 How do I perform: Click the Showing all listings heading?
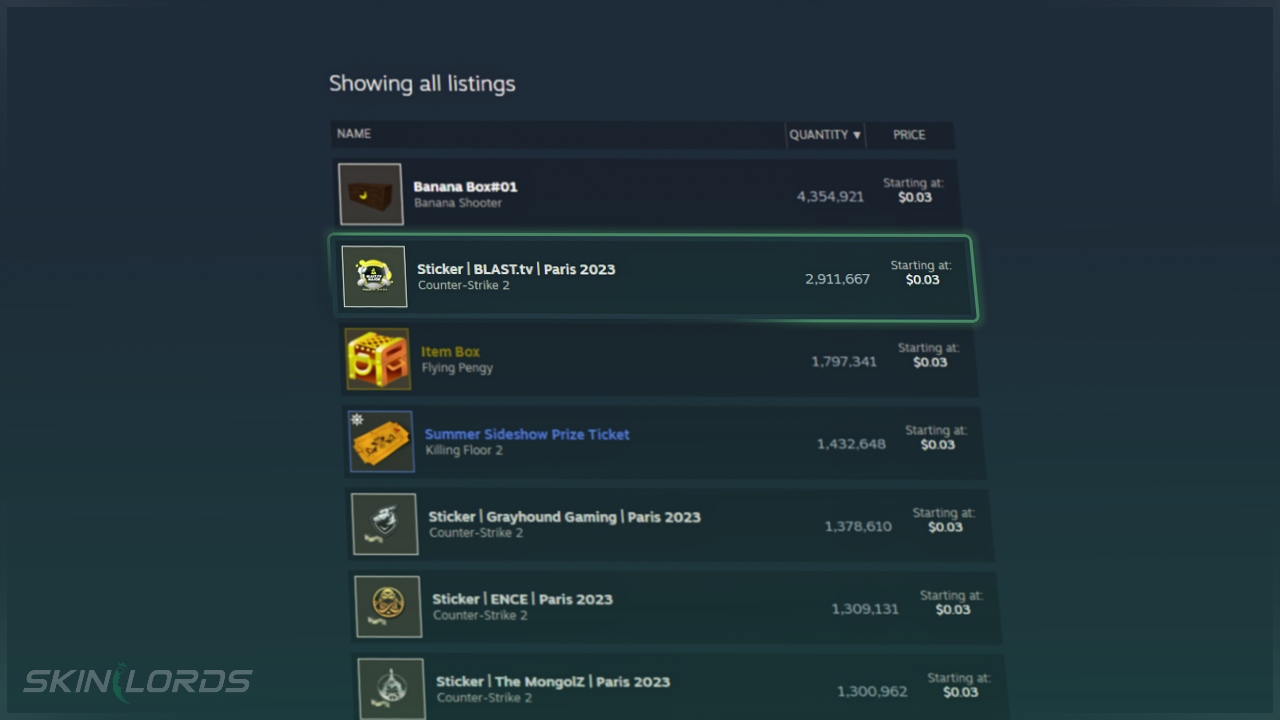pos(422,84)
